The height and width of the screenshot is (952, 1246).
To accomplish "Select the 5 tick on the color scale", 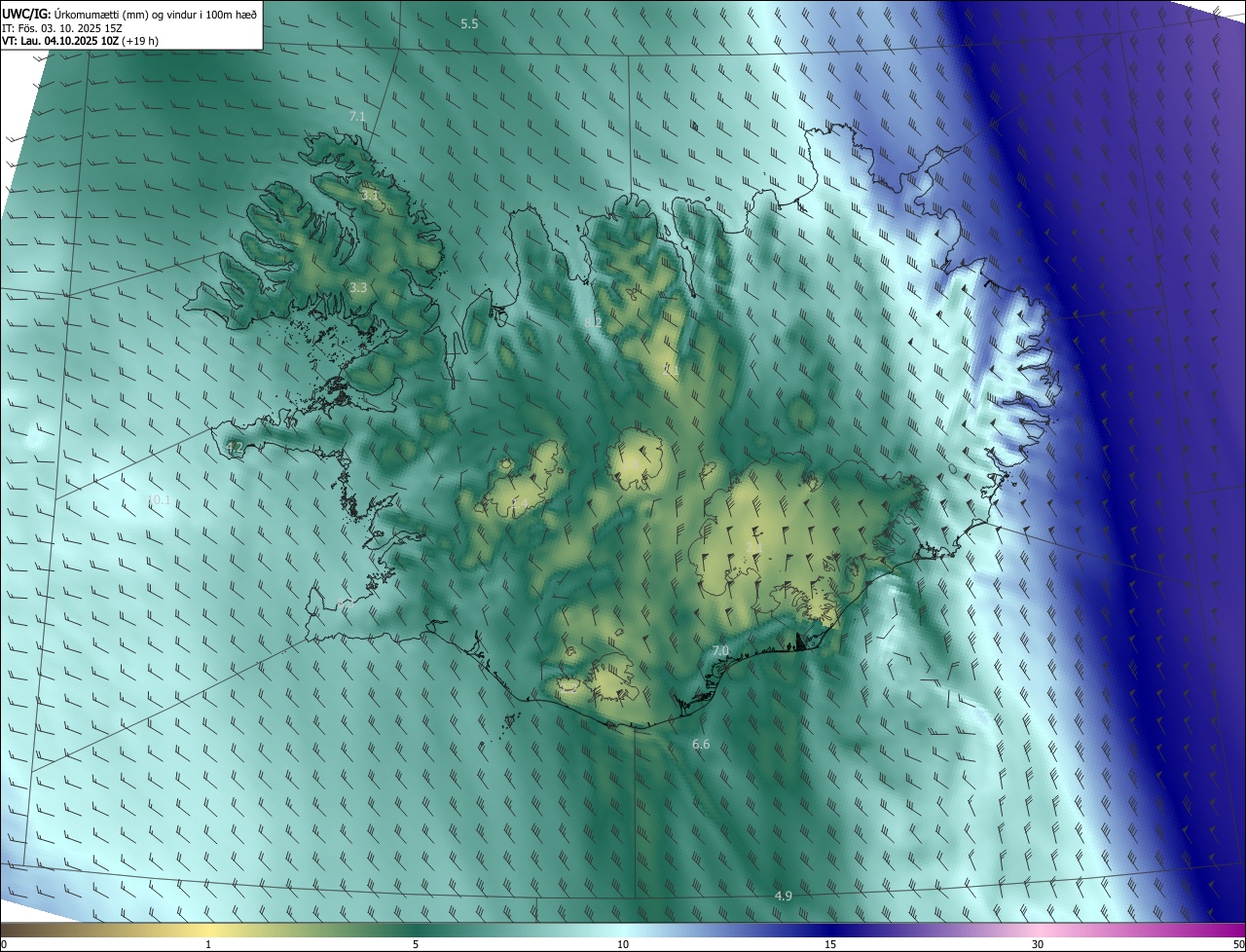I will click(x=416, y=944).
